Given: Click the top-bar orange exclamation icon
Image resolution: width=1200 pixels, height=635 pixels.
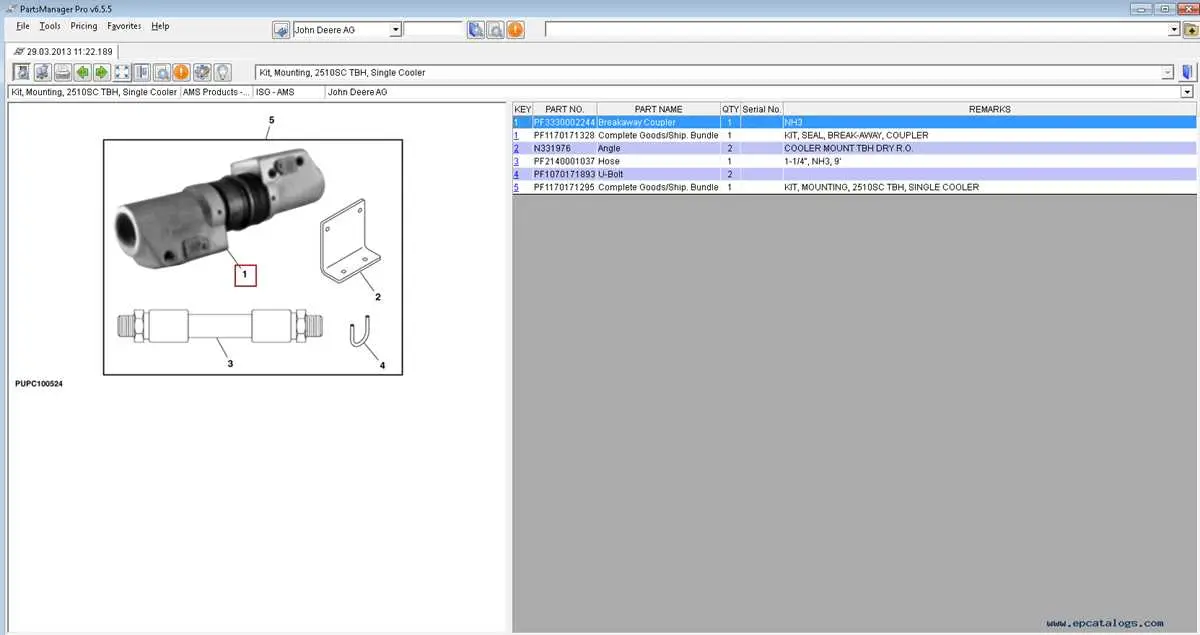Looking at the screenshot, I should (x=515, y=30).
